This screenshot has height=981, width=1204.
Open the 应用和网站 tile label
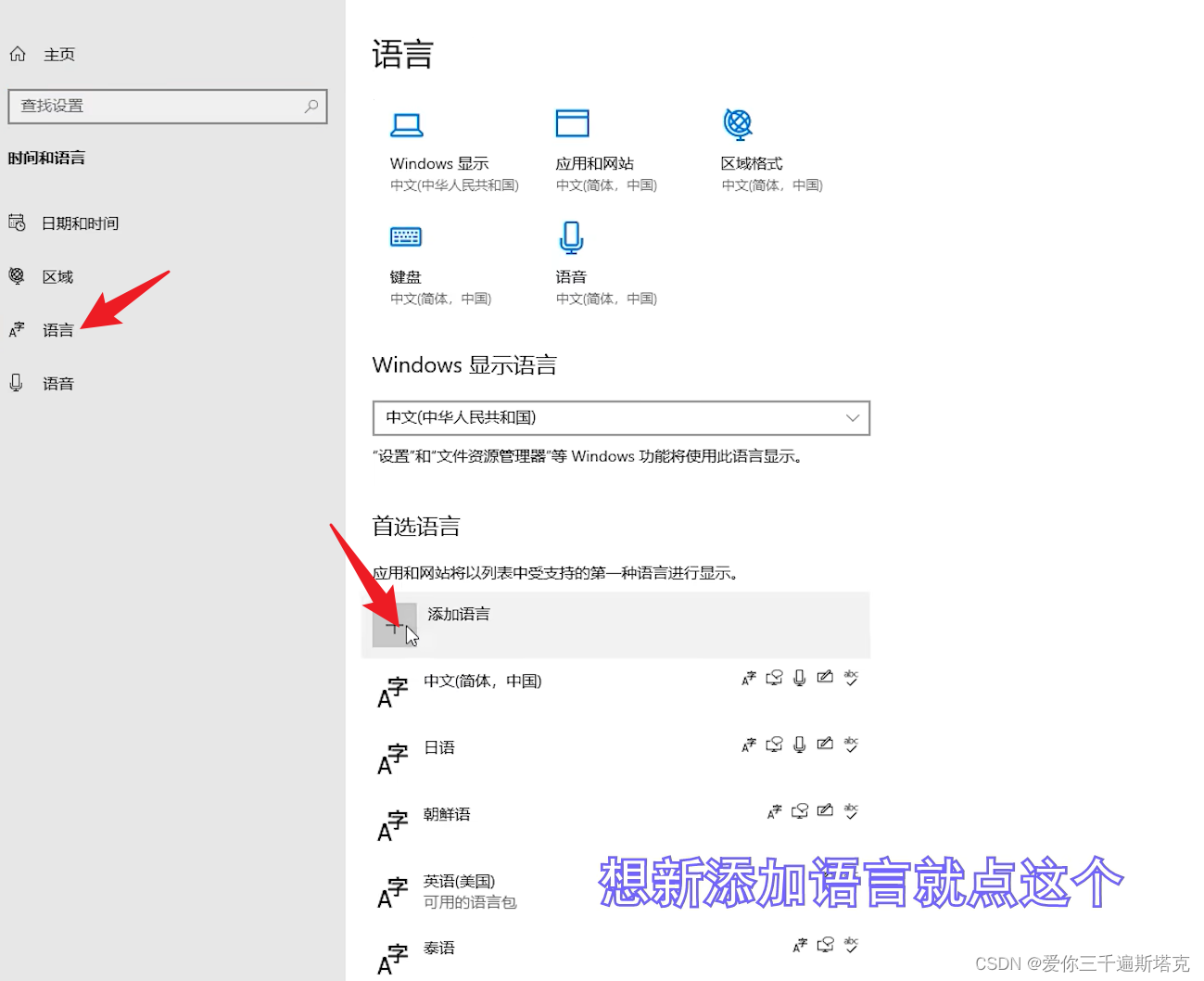tap(594, 163)
